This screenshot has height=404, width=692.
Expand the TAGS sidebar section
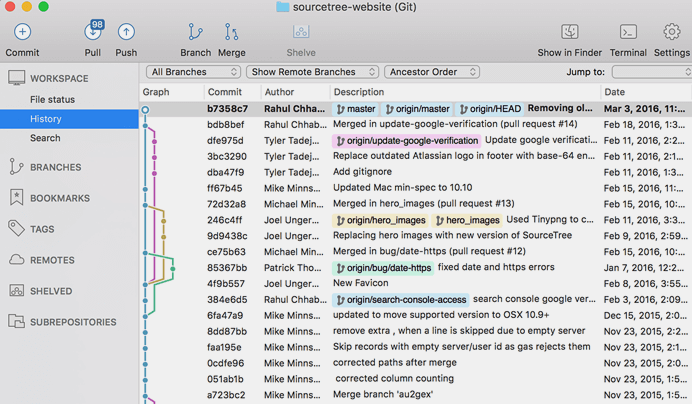[x=42, y=229]
